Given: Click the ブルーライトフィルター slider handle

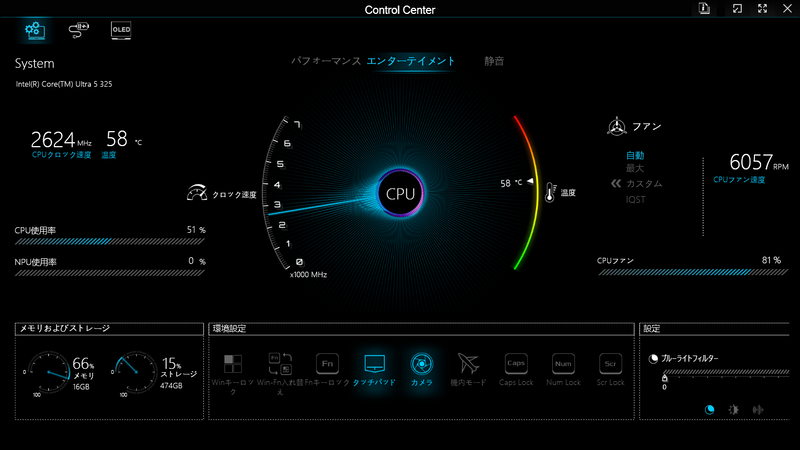Looking at the screenshot, I should point(664,378).
